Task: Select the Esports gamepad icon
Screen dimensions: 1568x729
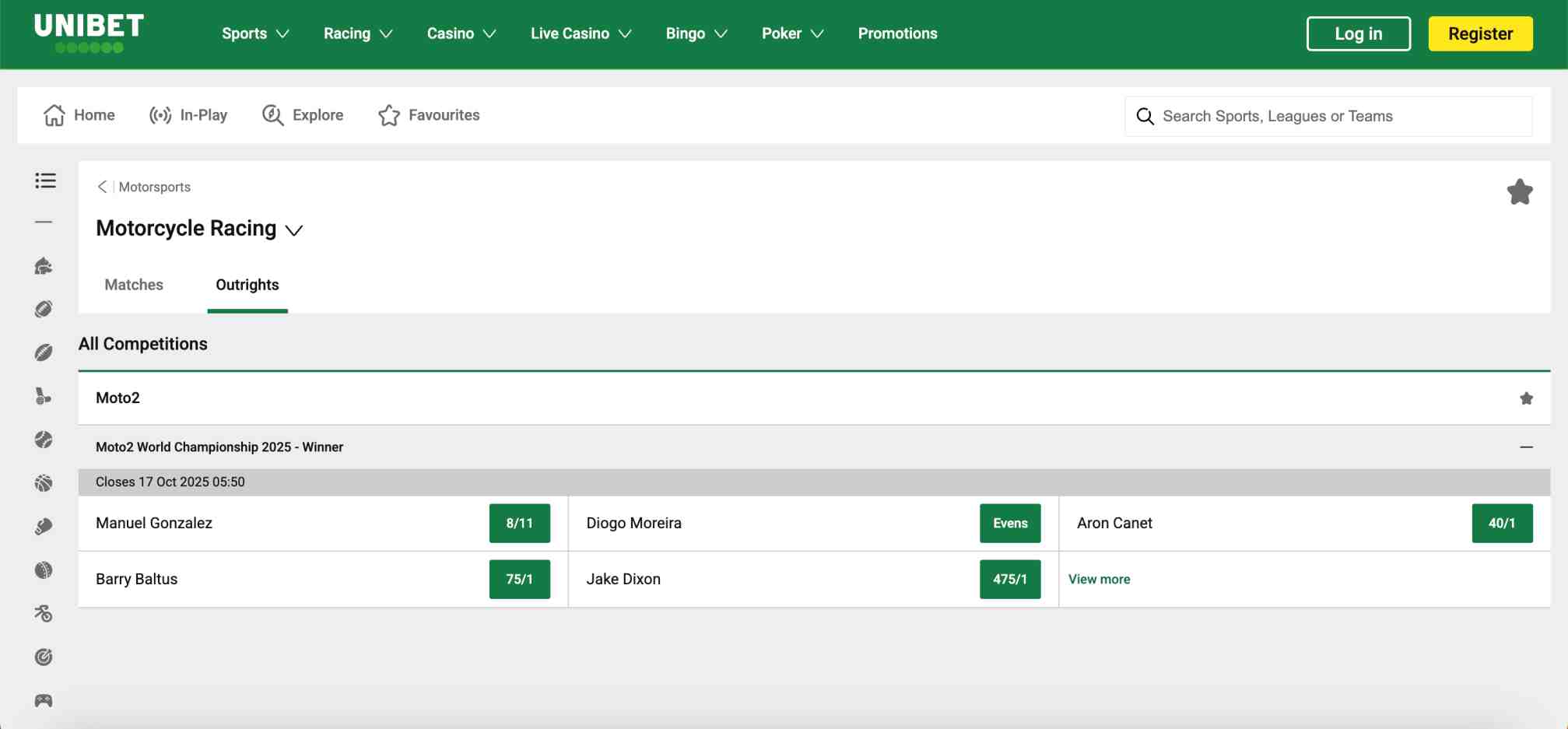Action: pos(44,699)
